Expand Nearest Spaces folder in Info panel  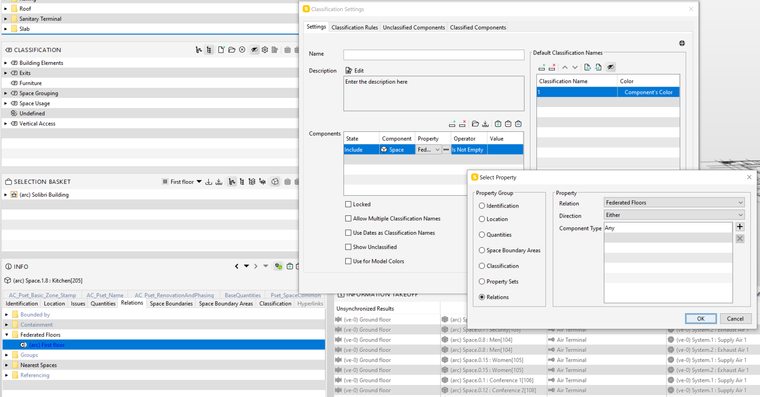point(7,365)
